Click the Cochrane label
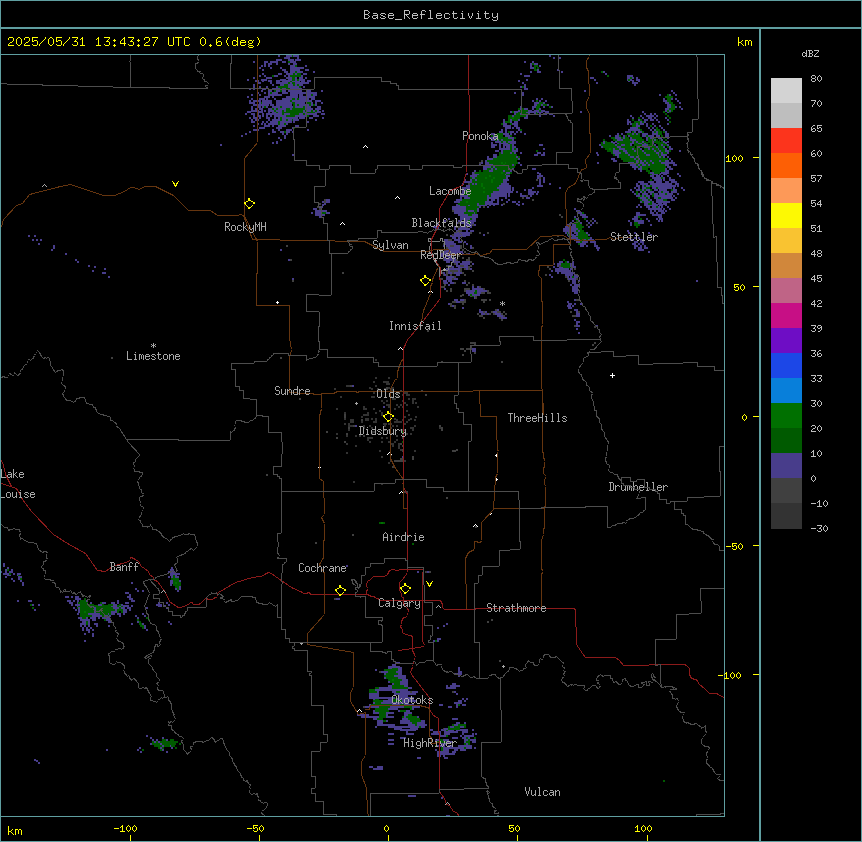 322,568
